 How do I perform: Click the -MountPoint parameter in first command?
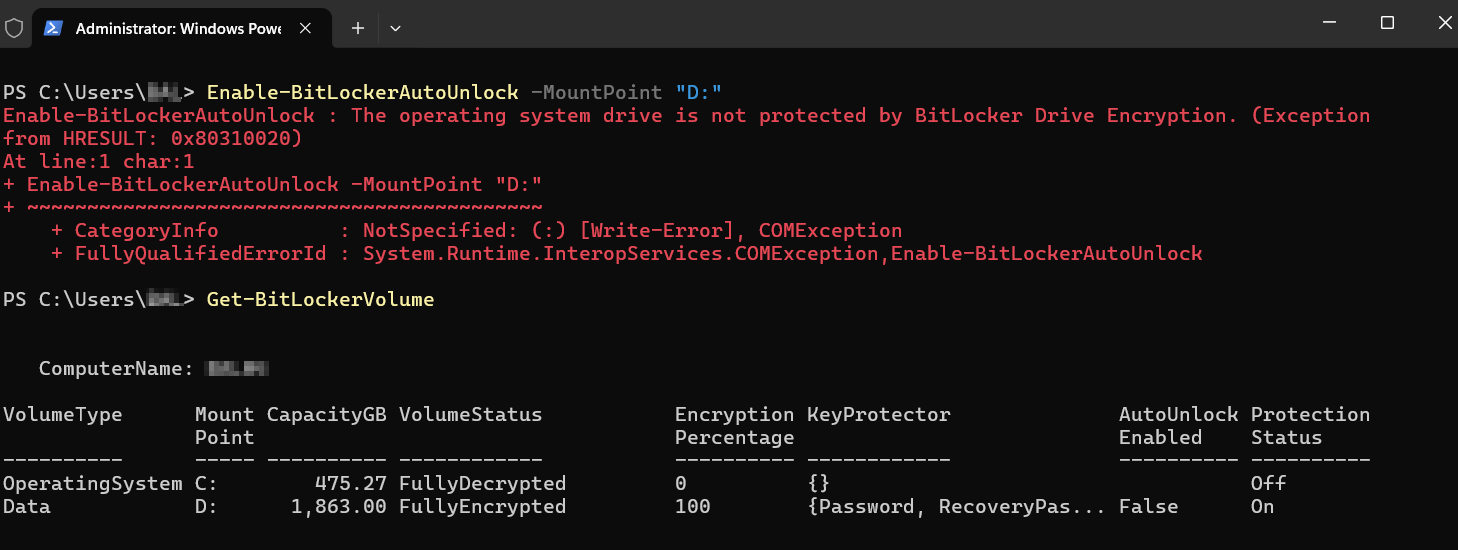(596, 92)
